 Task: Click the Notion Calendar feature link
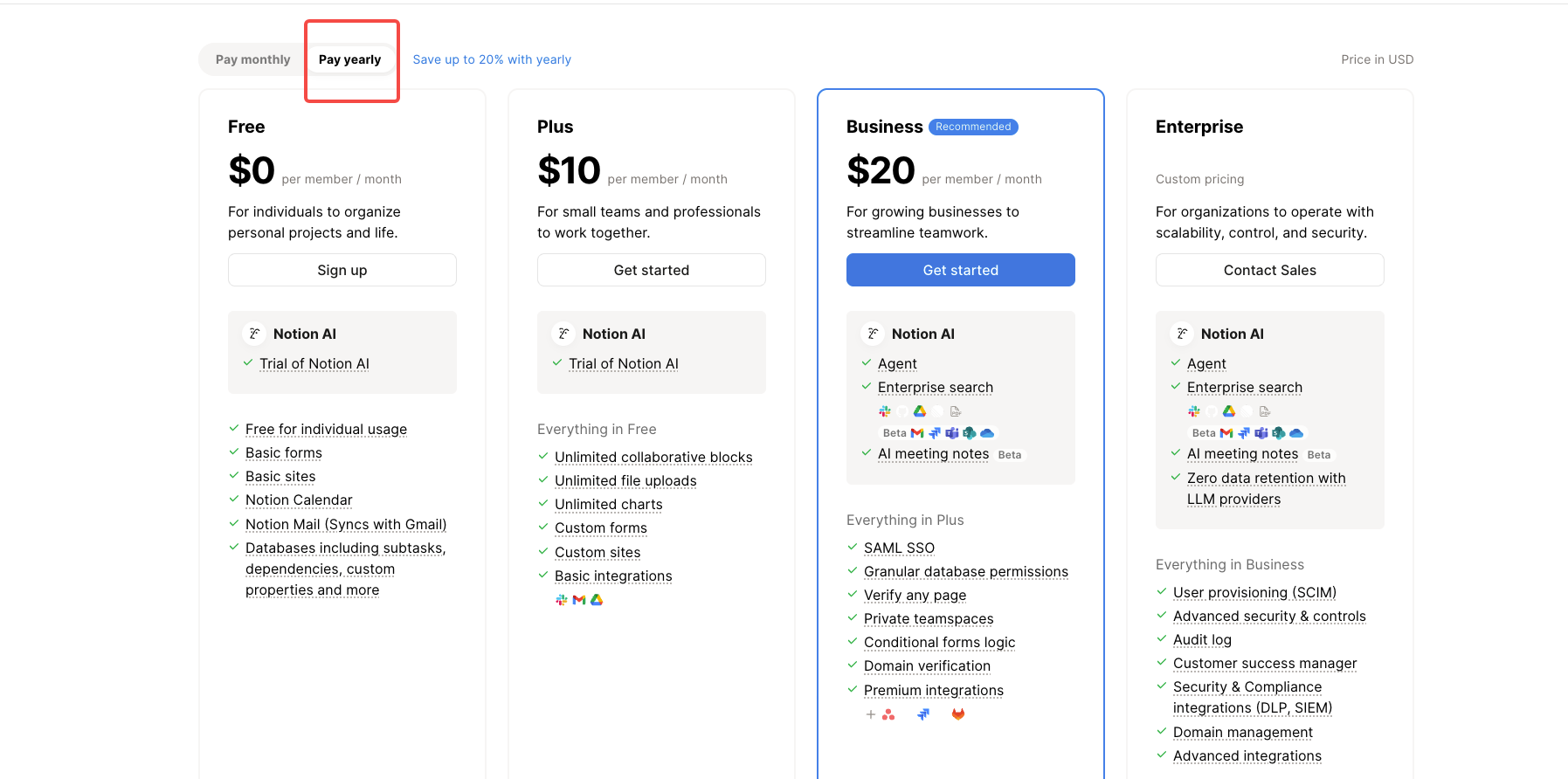299,500
